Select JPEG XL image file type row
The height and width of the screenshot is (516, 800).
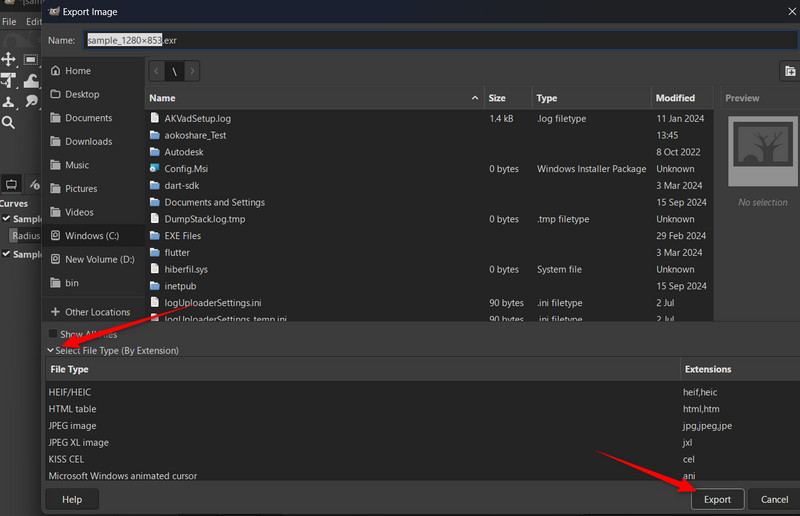click(422, 443)
